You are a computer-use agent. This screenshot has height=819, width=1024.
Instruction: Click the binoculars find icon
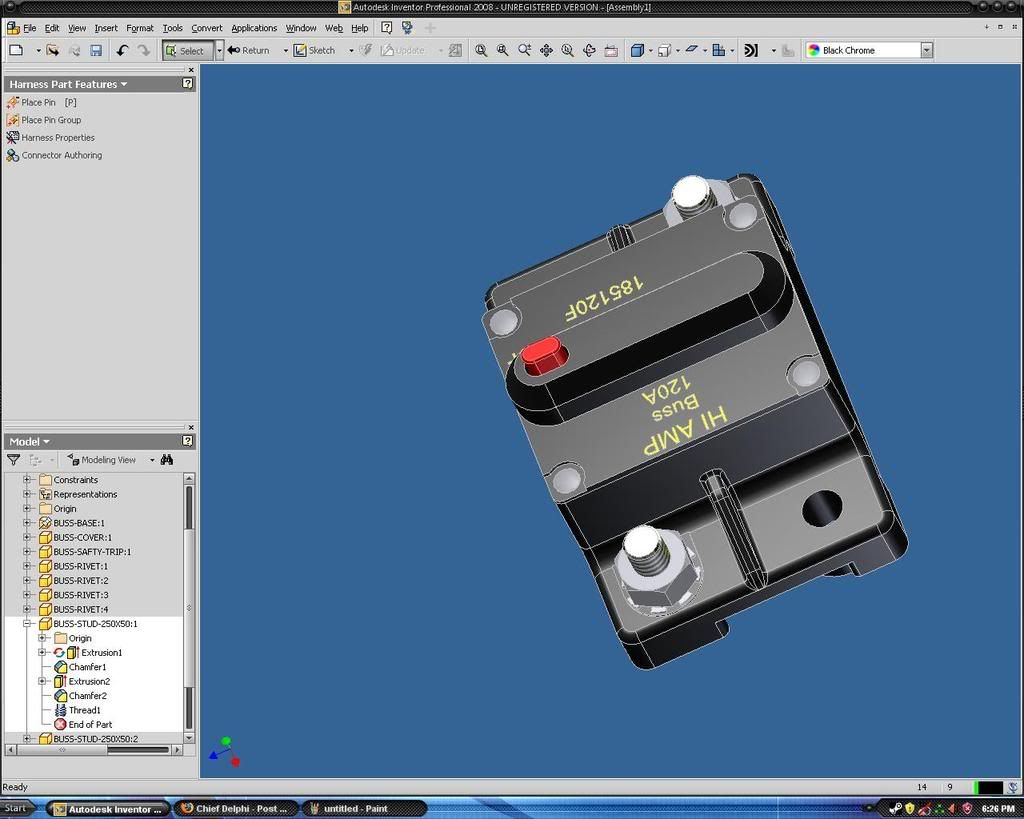click(167, 460)
